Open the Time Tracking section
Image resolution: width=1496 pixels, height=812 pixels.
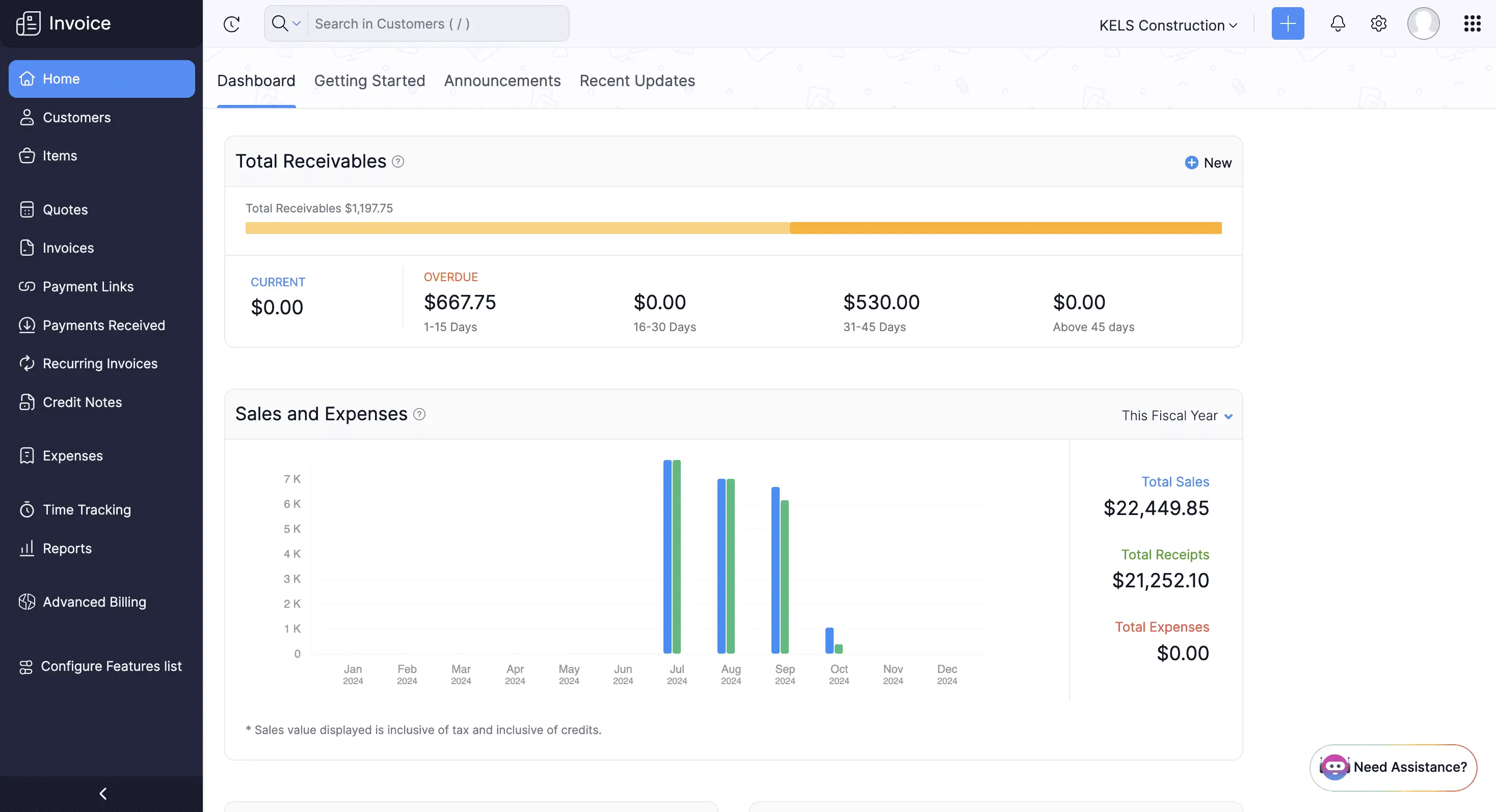pyautogui.click(x=87, y=509)
